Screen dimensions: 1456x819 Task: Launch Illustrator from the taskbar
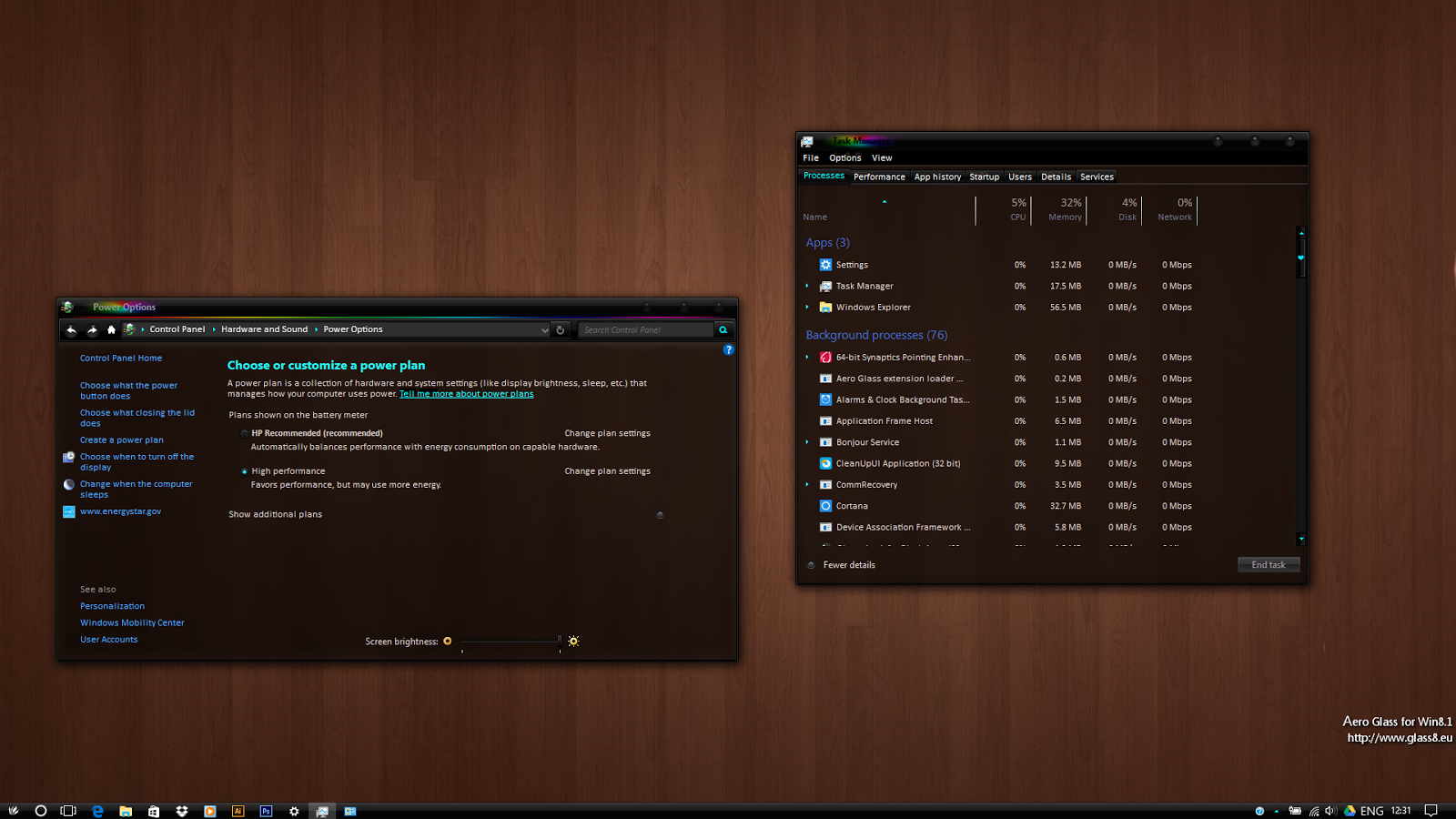coord(238,811)
